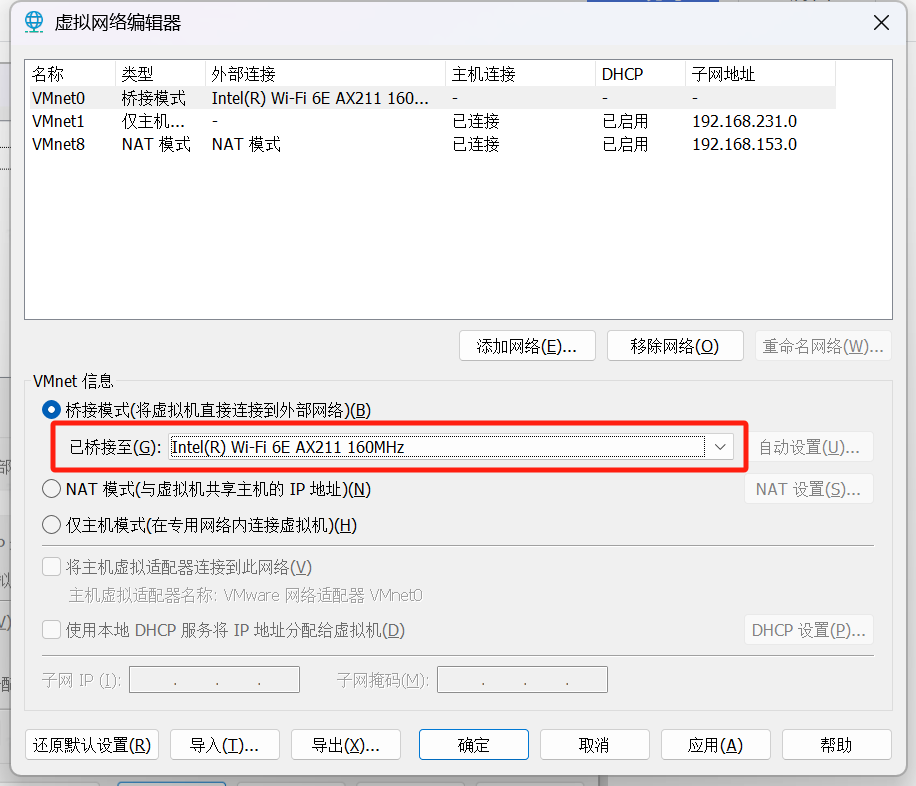
Task: Open NAT 设置(S)... button
Action: pos(809,489)
